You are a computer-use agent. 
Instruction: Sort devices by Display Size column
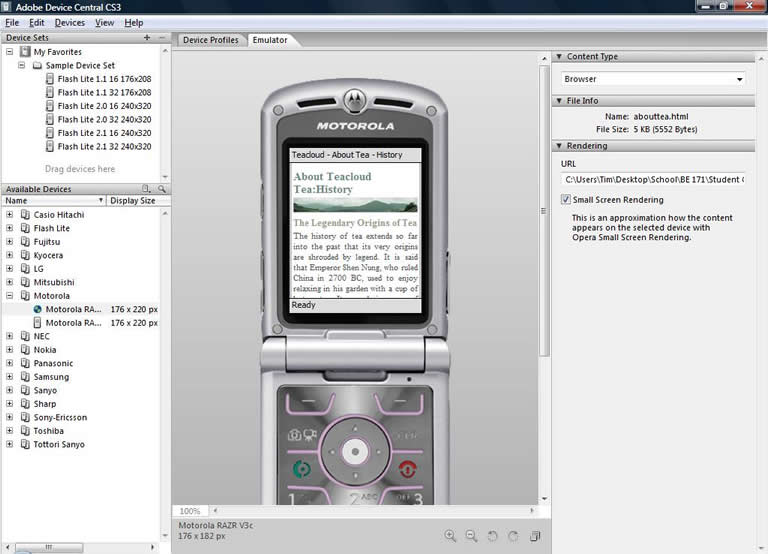139,200
